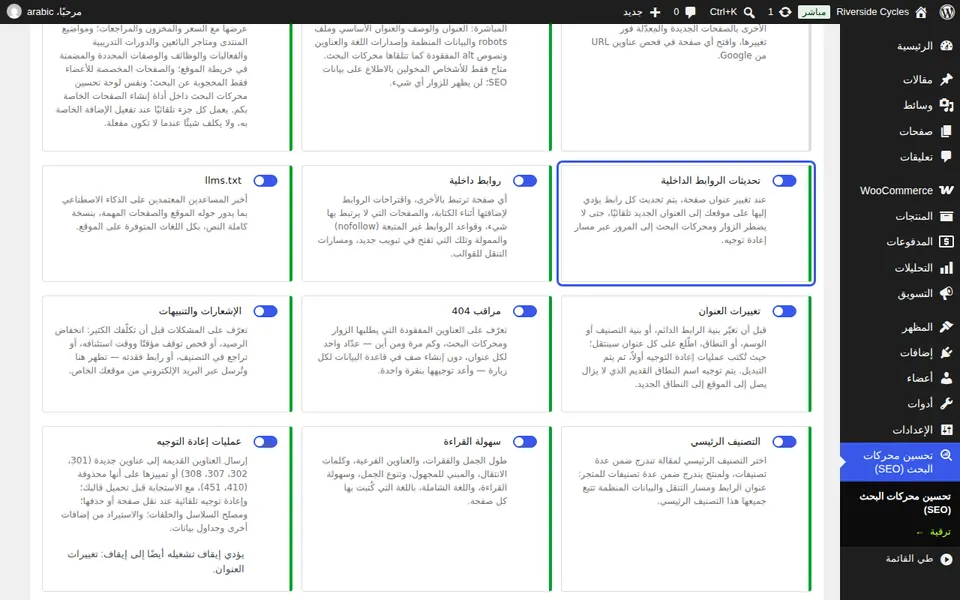
Task: Click the سهولة القراءة card title
Action: [x=473, y=441]
